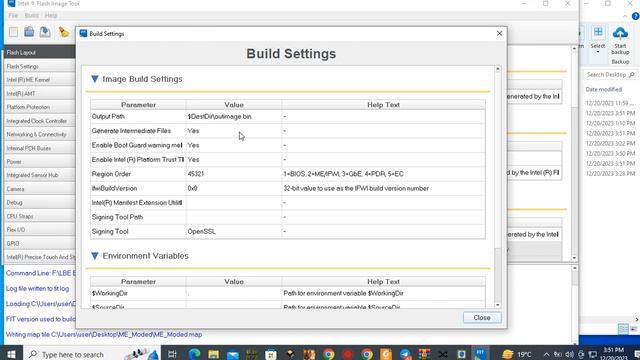This screenshot has height=360, width=640.
Task: Select the Integrated Clock Controller tab
Action: pyautogui.click(x=40, y=121)
